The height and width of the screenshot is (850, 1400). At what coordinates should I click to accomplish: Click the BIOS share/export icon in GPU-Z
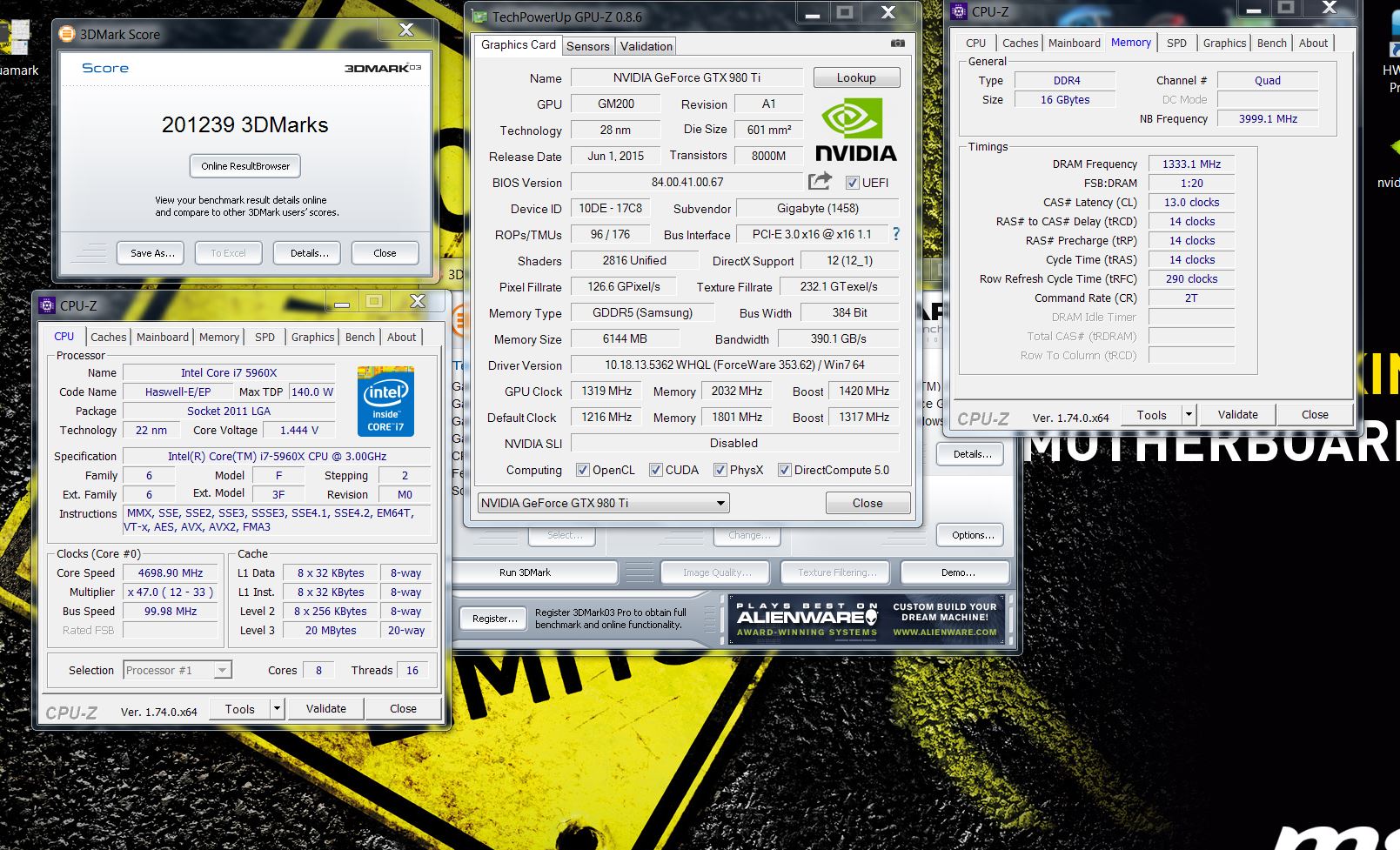point(820,181)
